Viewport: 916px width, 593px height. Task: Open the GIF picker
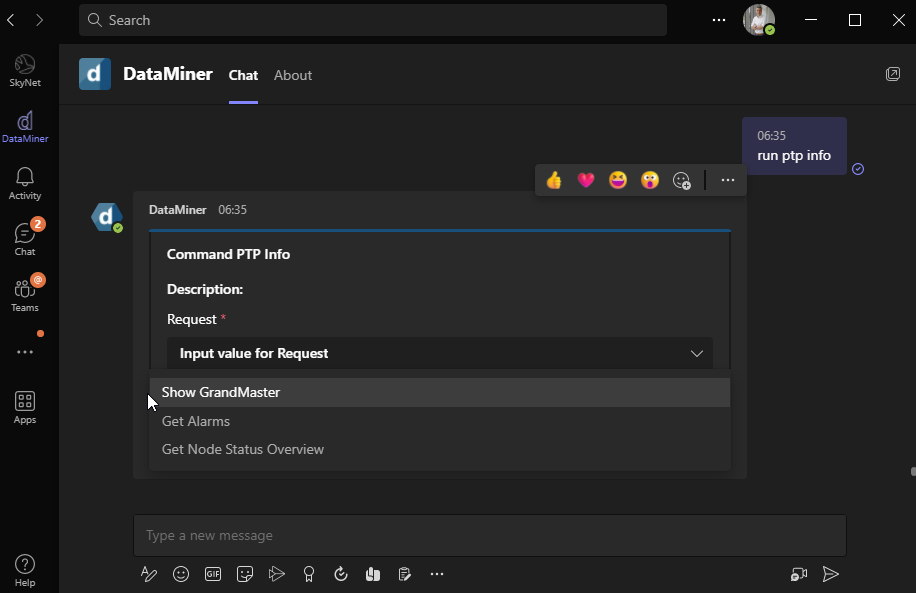tap(213, 574)
